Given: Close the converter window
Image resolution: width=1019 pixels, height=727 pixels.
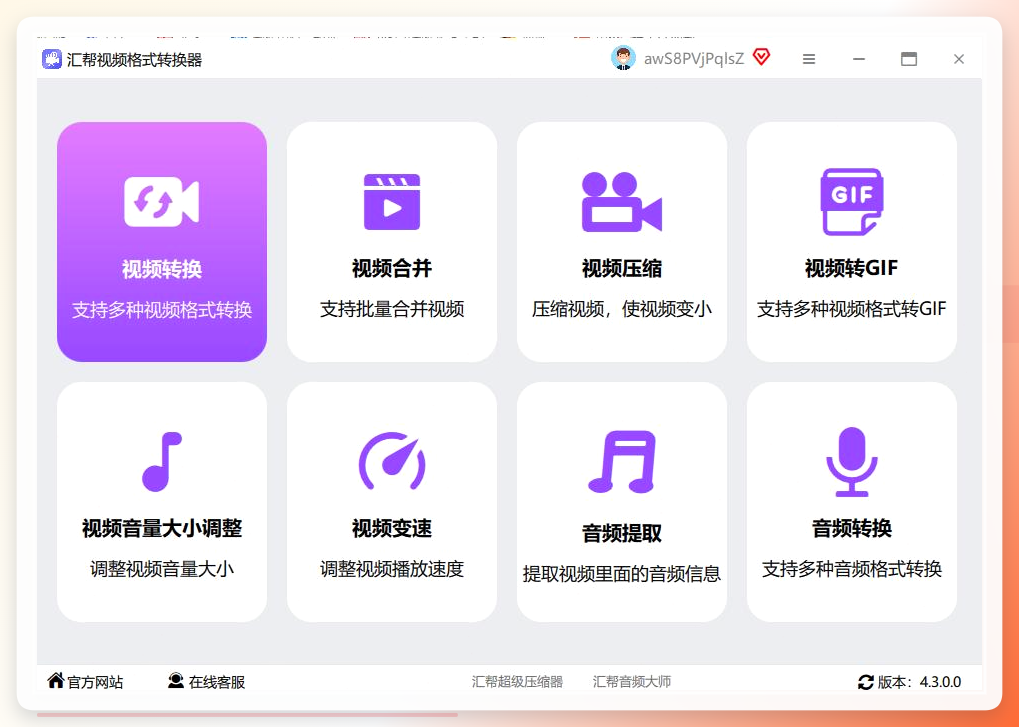Looking at the screenshot, I should [959, 59].
